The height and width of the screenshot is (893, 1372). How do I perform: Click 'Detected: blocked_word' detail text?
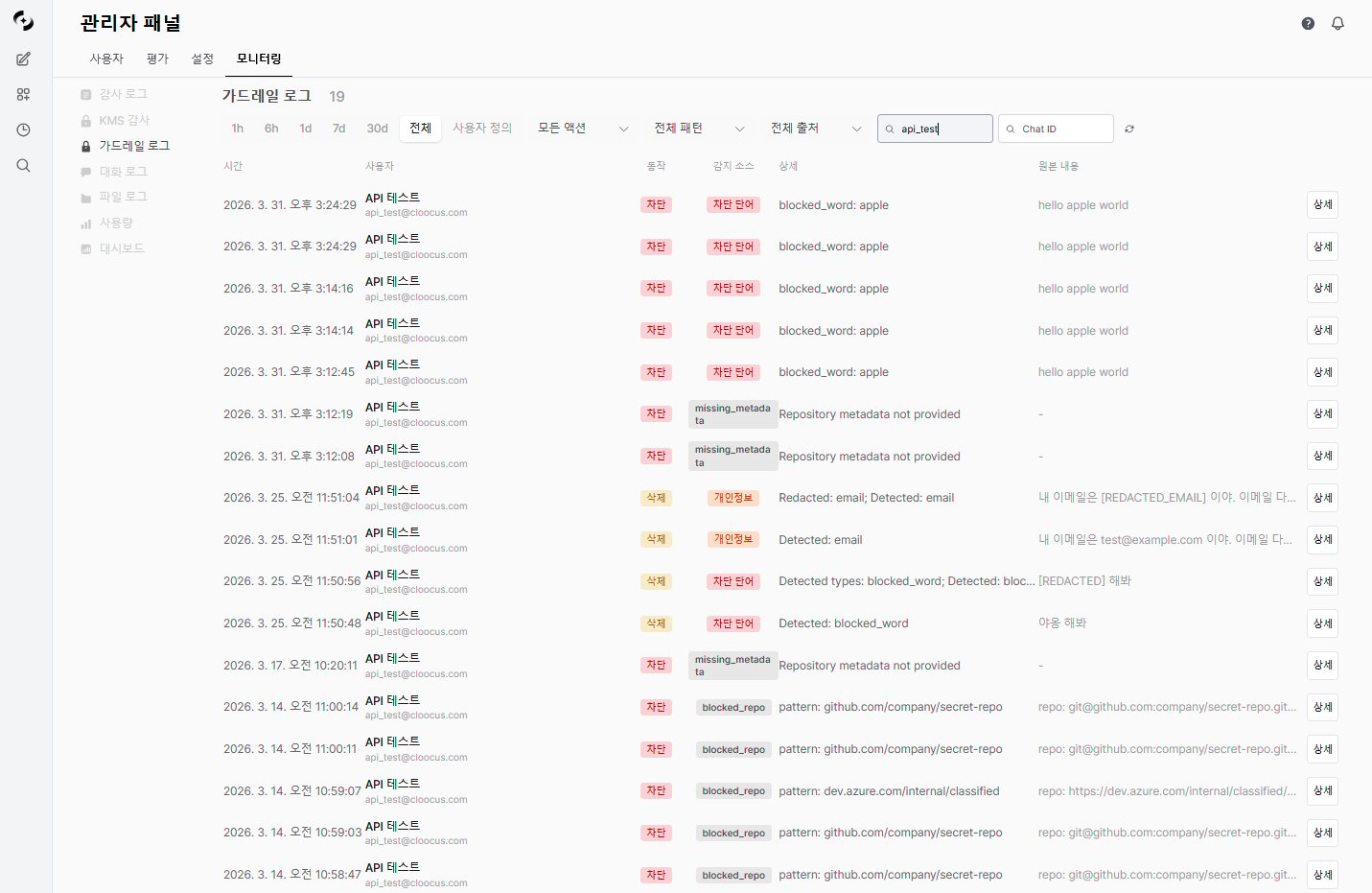[844, 623]
